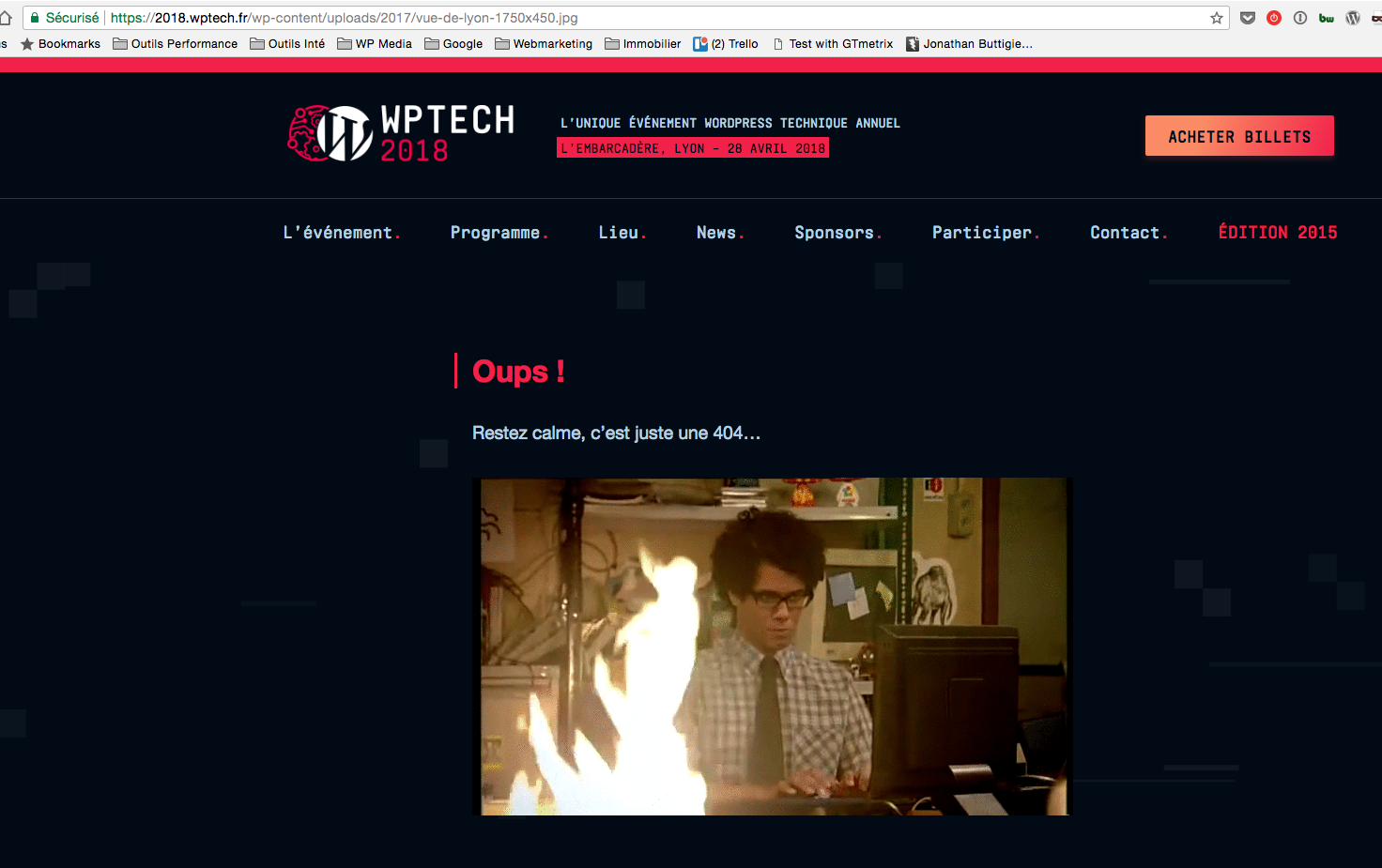
Task: Open the L'événement menu item
Action: 342,233
